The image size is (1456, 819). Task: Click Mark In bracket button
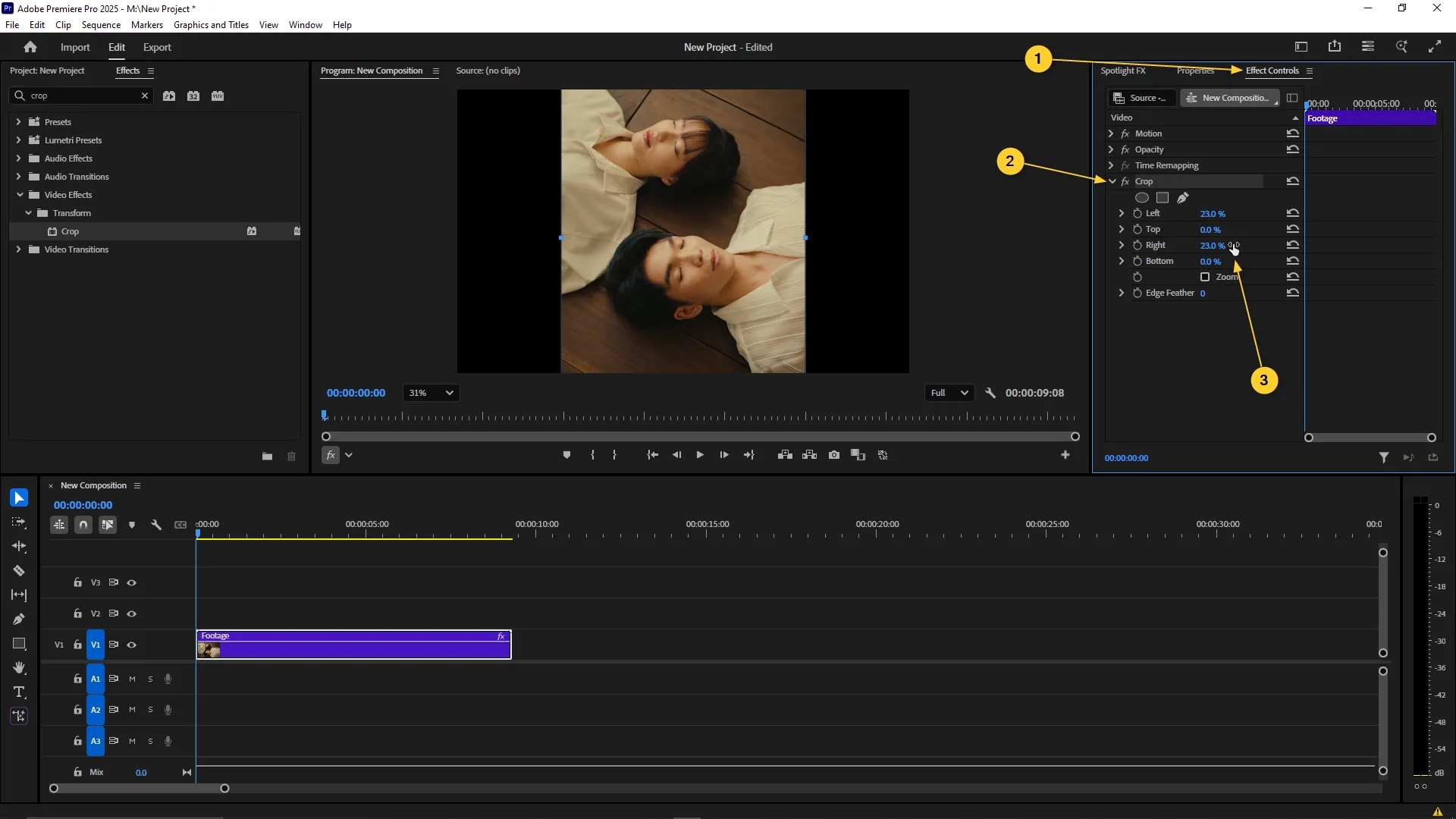(592, 455)
